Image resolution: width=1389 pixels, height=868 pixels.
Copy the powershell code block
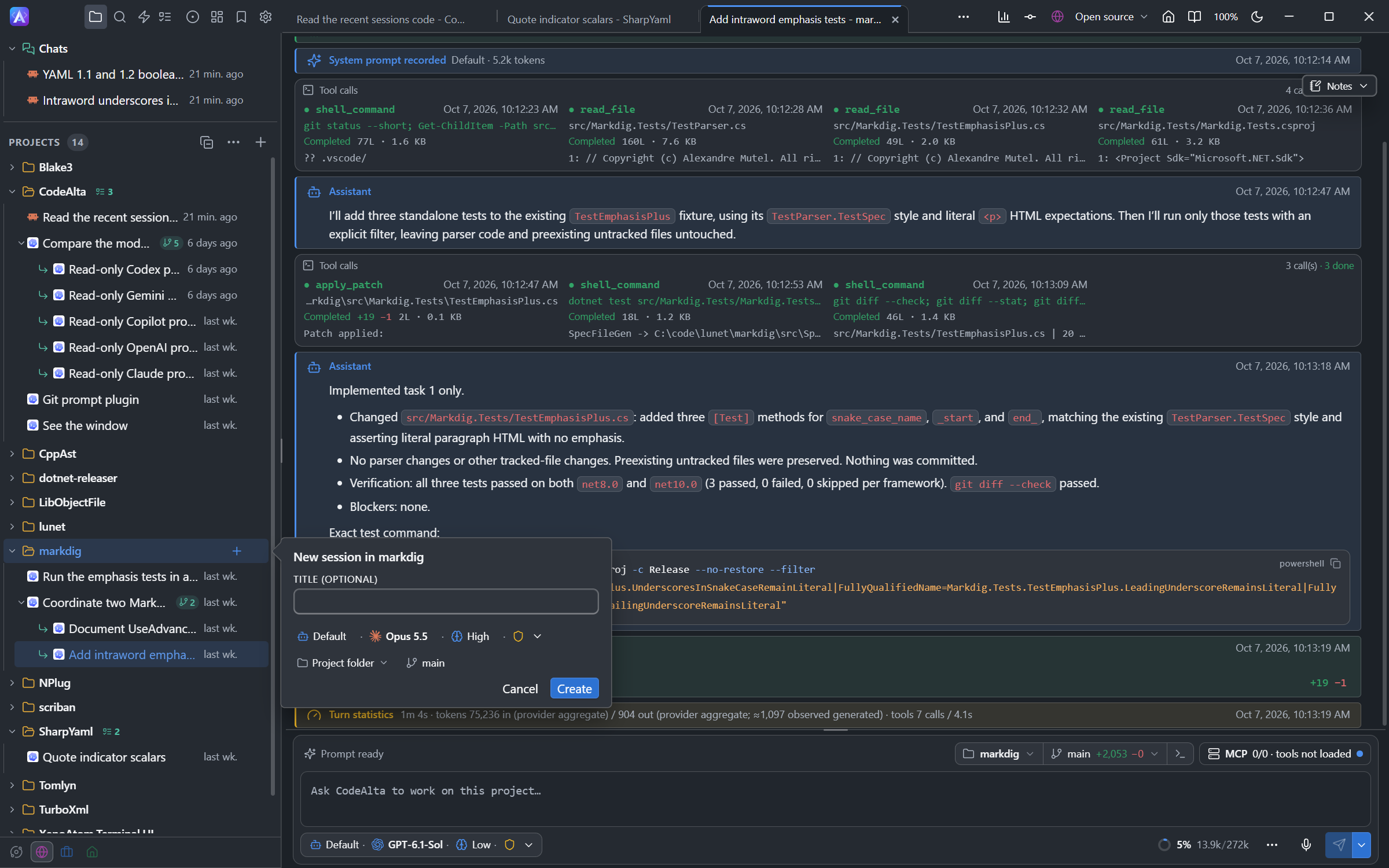[x=1336, y=563]
